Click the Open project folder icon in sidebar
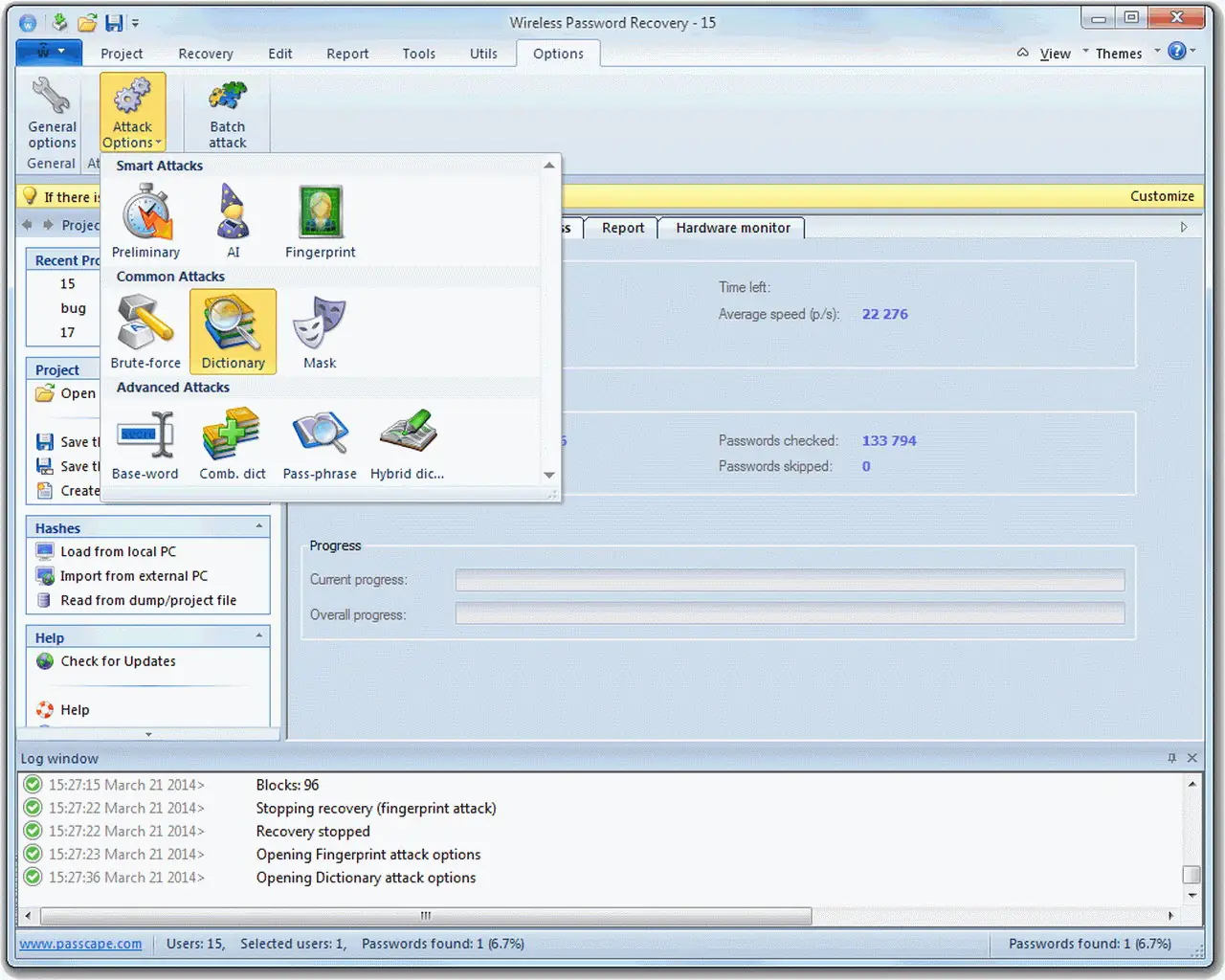The image size is (1225, 980). pos(45,393)
